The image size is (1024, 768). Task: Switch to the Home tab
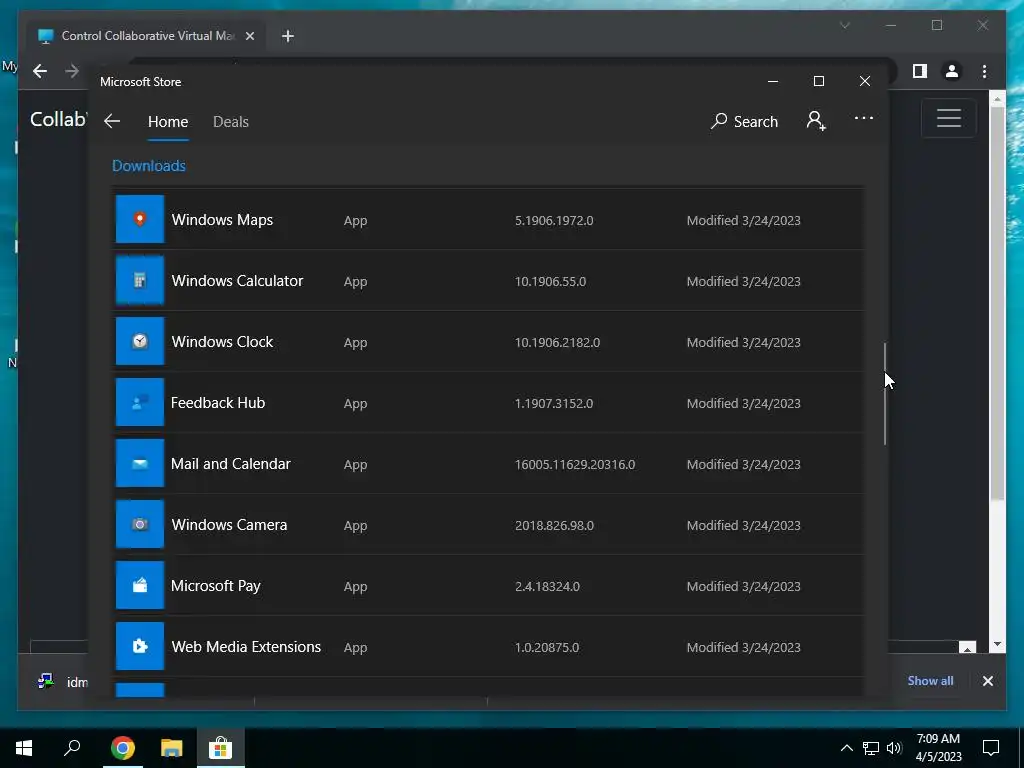pos(168,121)
